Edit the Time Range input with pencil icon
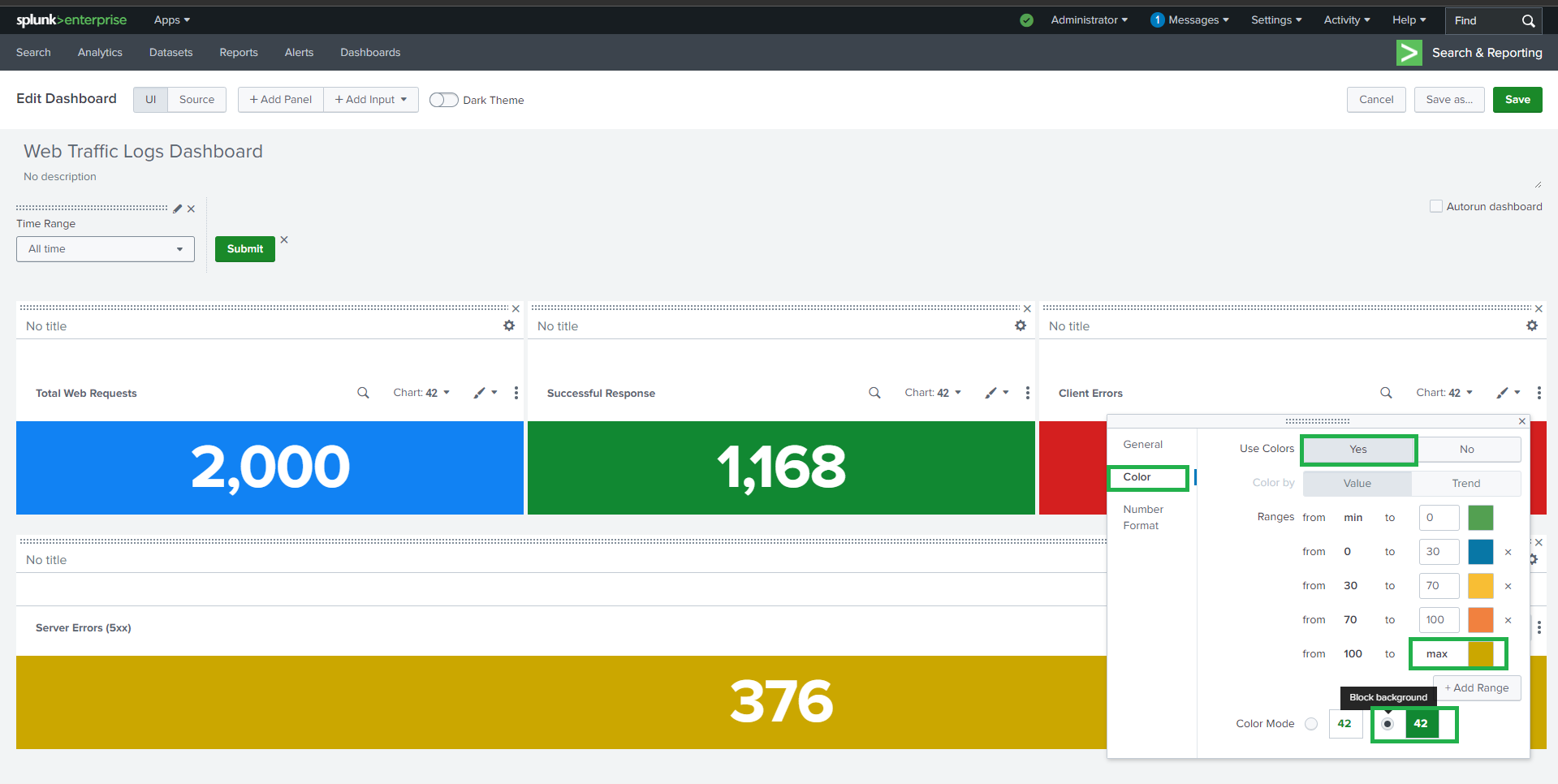1558x784 pixels. point(178,209)
